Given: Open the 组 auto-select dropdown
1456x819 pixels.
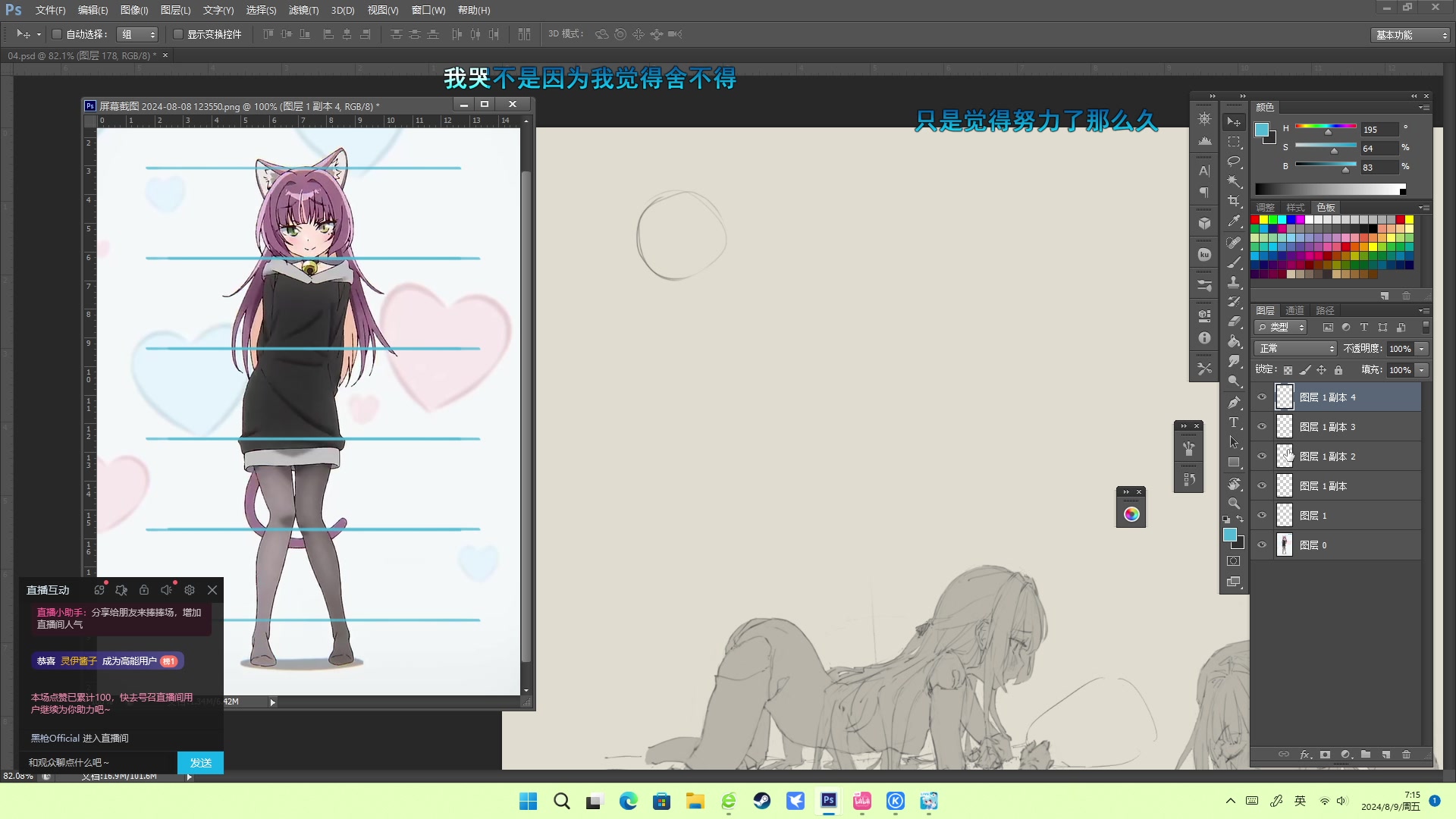Looking at the screenshot, I should (137, 34).
